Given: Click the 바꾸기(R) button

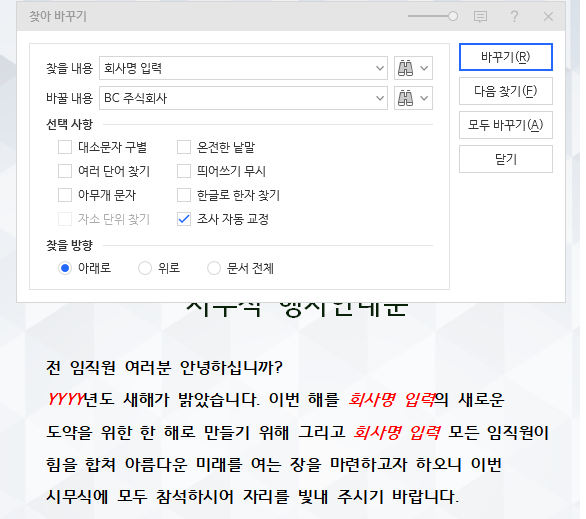Looking at the screenshot, I should [x=506, y=57].
